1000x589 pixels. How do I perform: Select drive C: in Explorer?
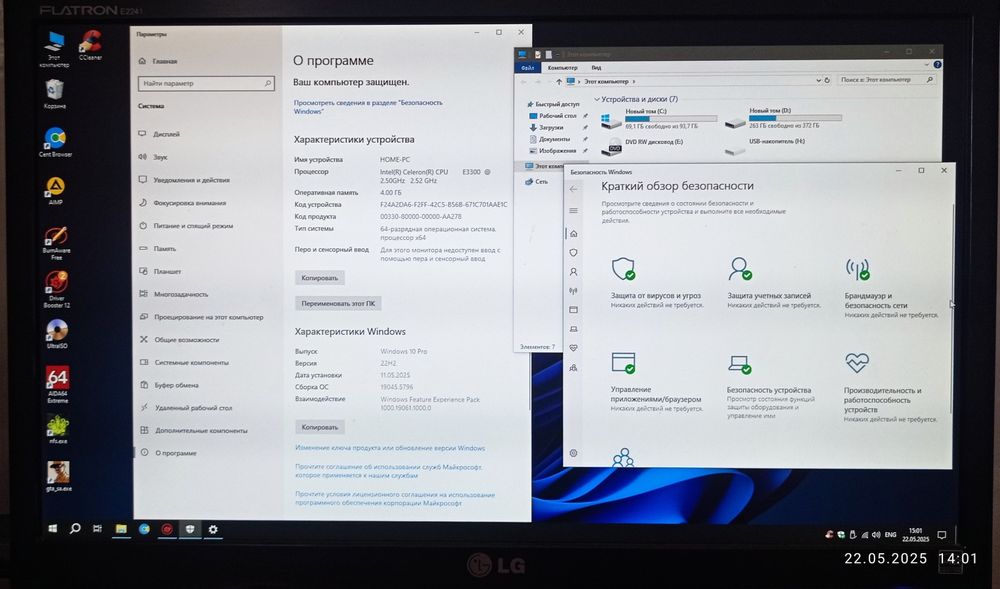[x=659, y=119]
